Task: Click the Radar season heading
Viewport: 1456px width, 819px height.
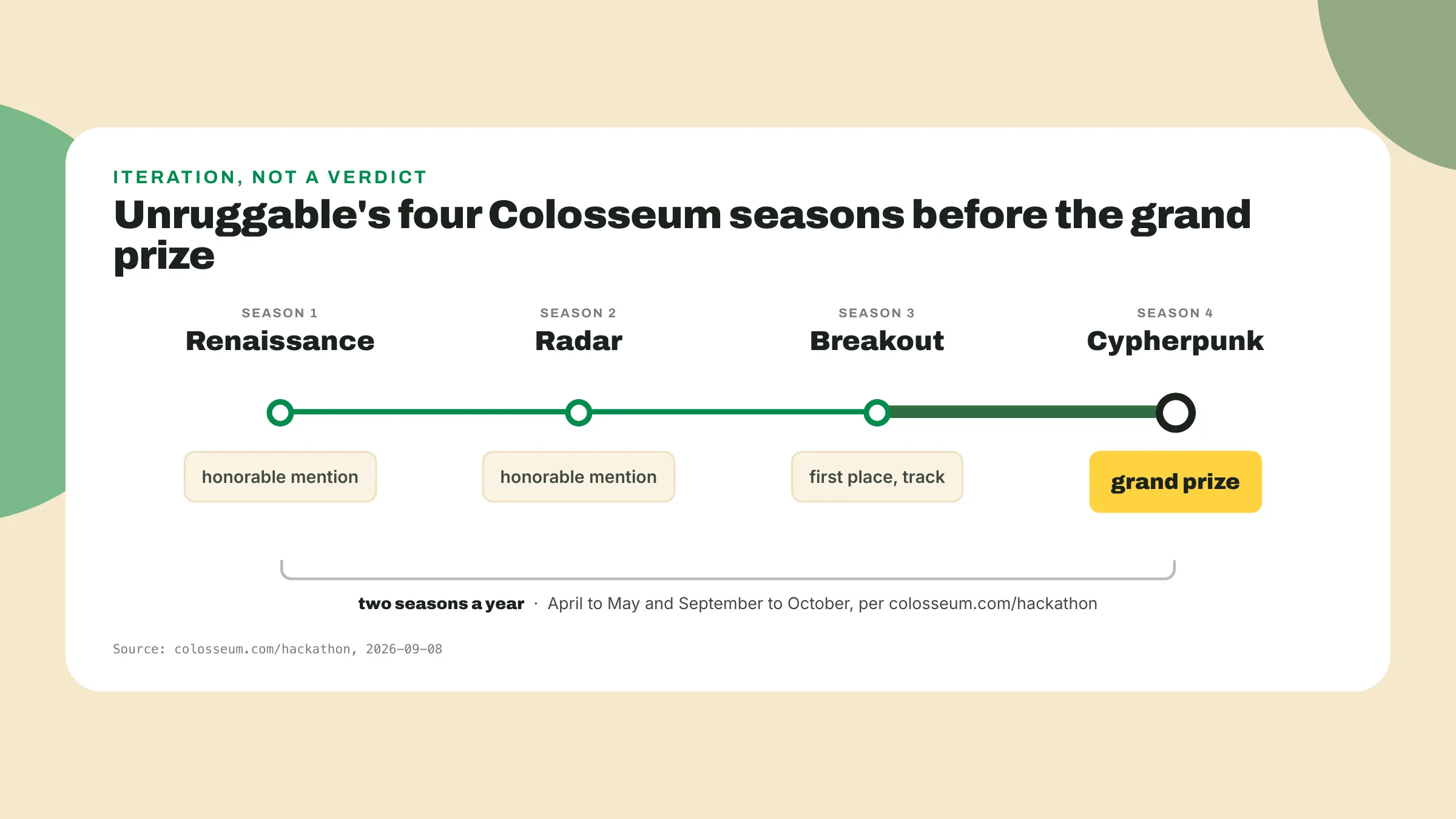Action: (579, 341)
